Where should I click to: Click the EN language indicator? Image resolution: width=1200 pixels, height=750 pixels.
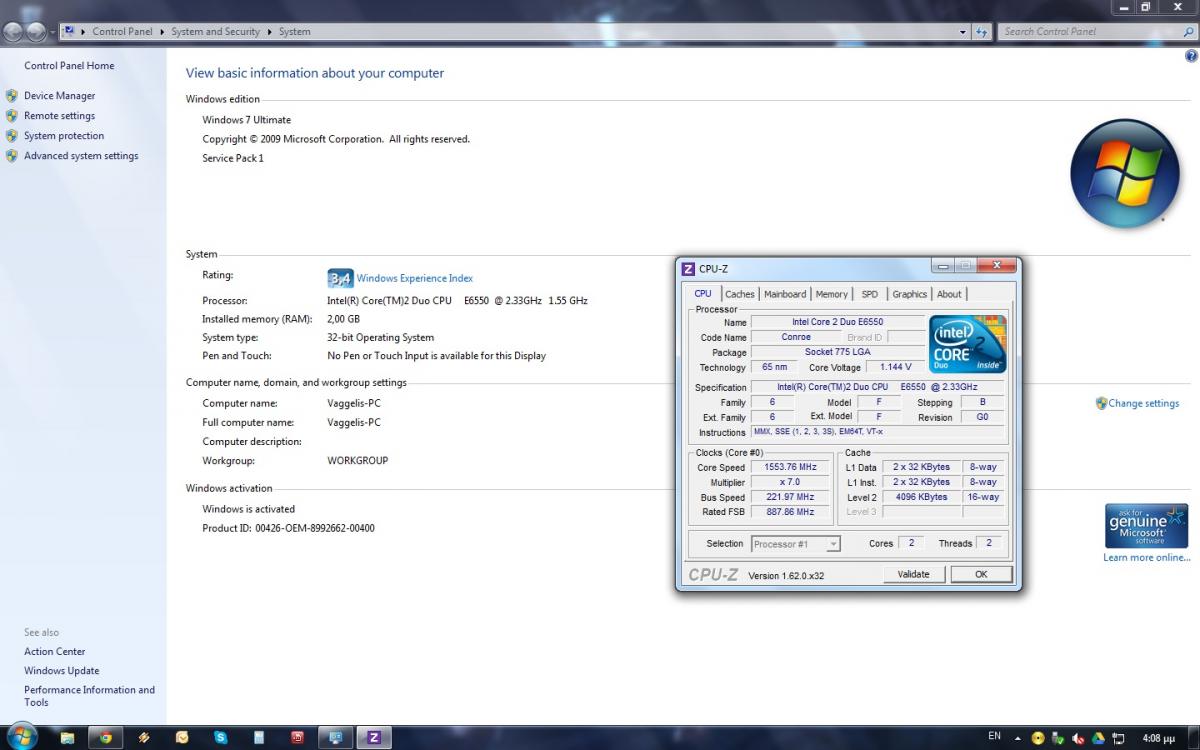994,737
